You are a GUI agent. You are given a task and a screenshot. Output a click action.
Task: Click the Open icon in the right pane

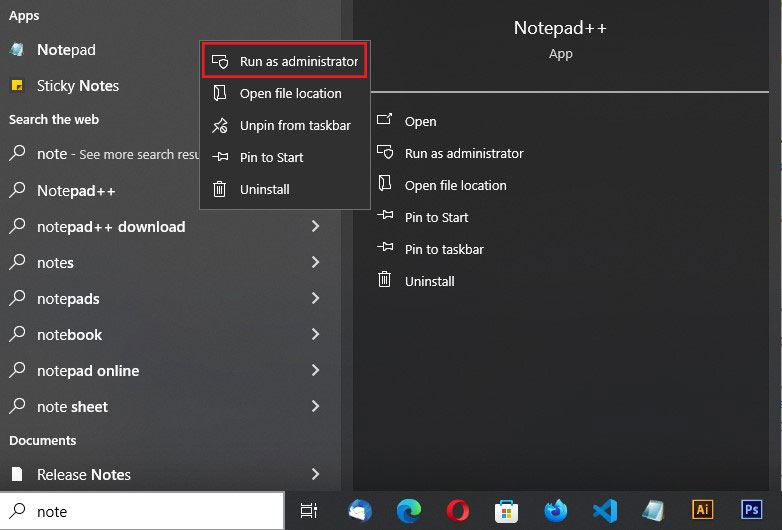[x=385, y=119]
